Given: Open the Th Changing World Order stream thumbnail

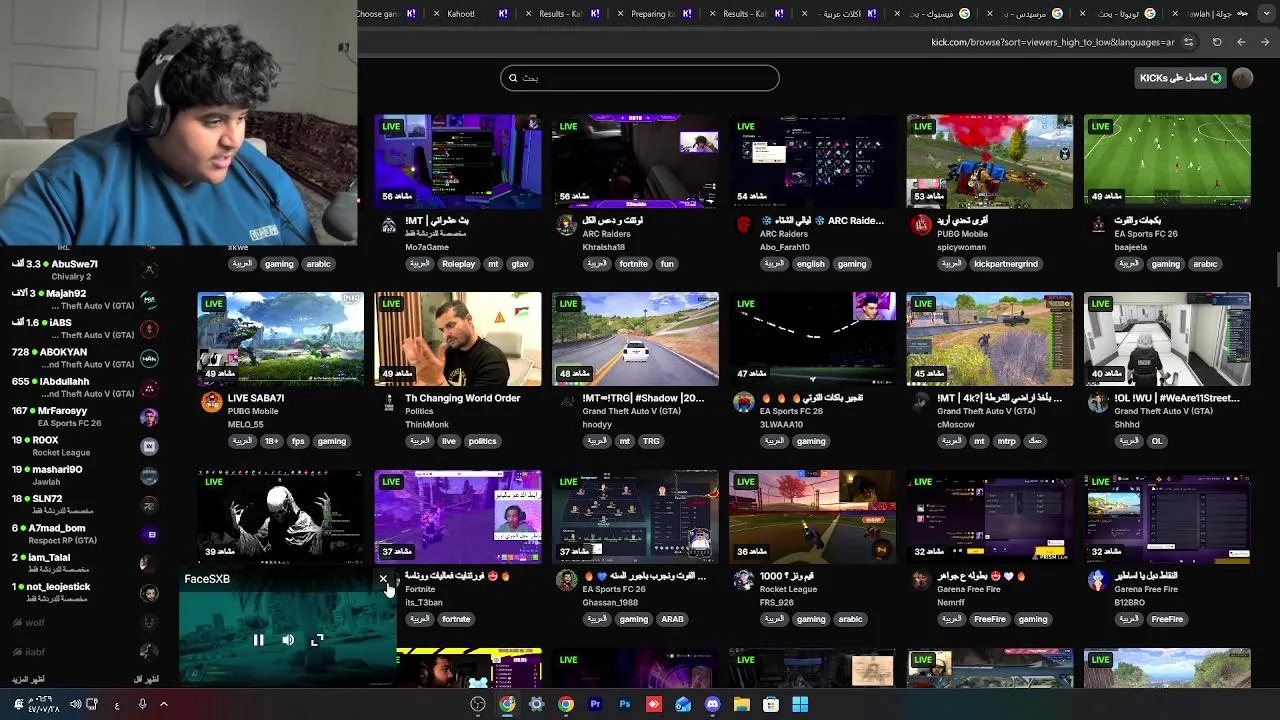Looking at the screenshot, I should pos(458,339).
